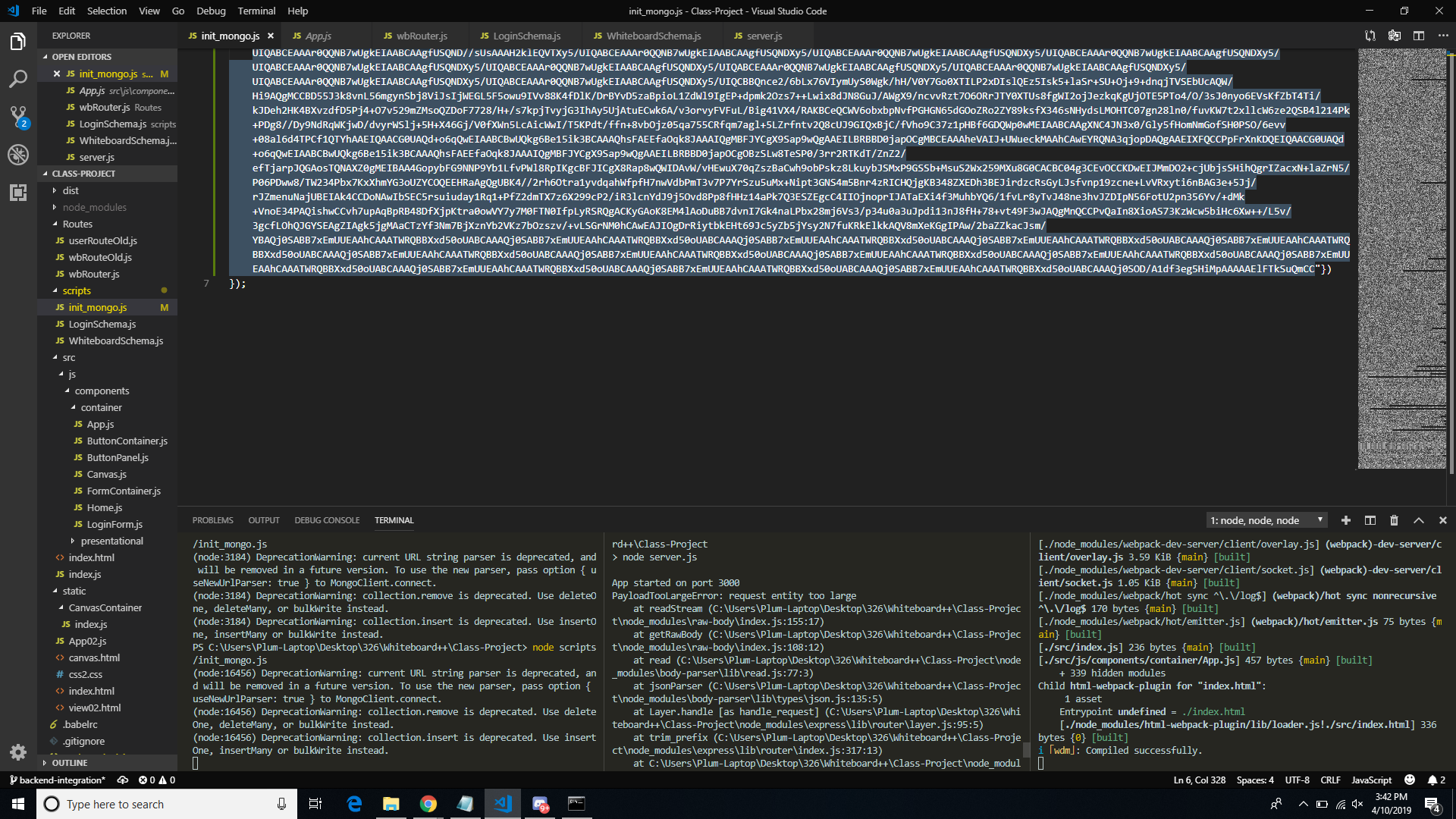
Task: Open the Extensions view icon
Action: tap(18, 193)
